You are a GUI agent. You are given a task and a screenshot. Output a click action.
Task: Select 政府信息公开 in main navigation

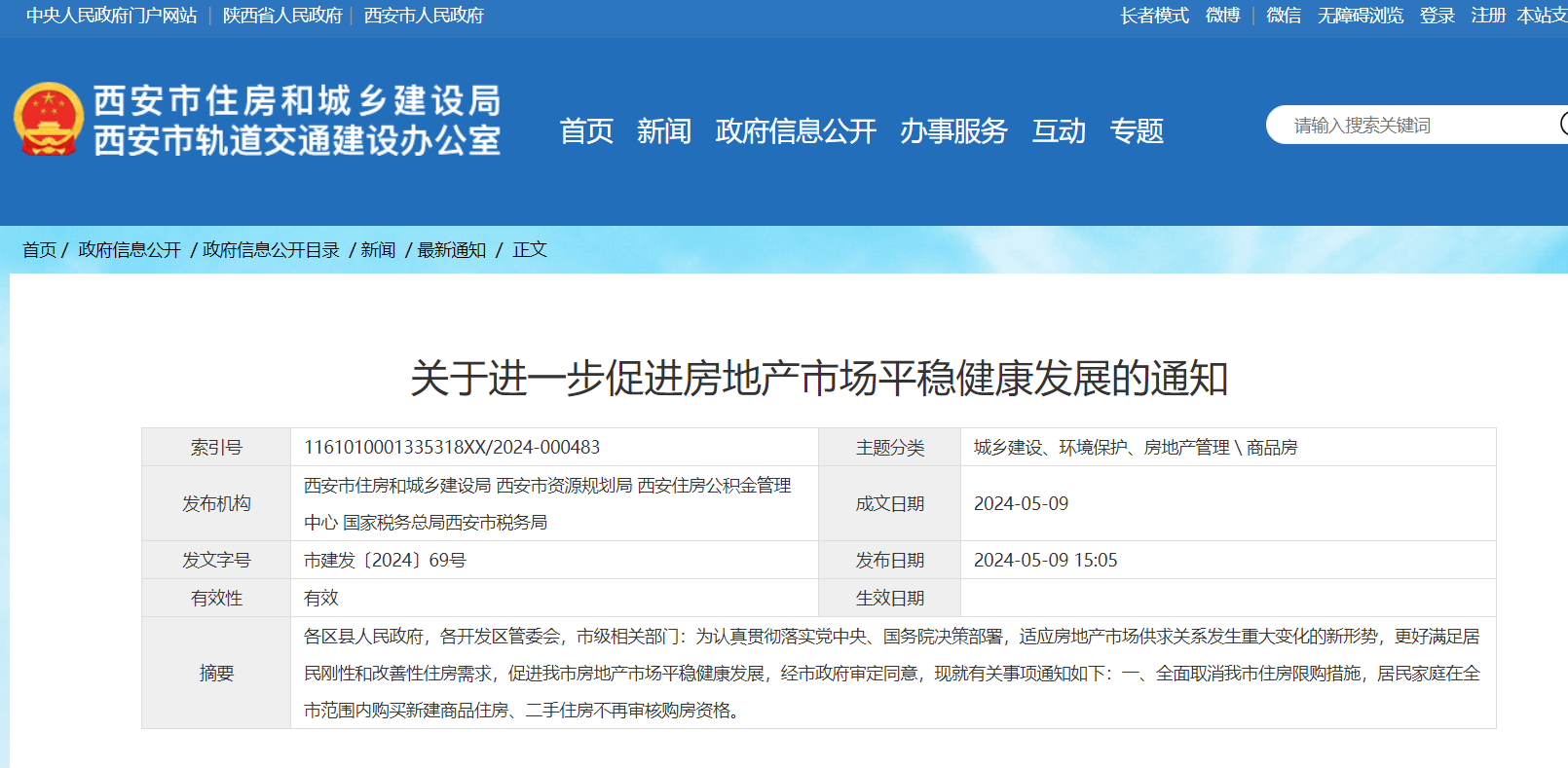click(x=796, y=130)
